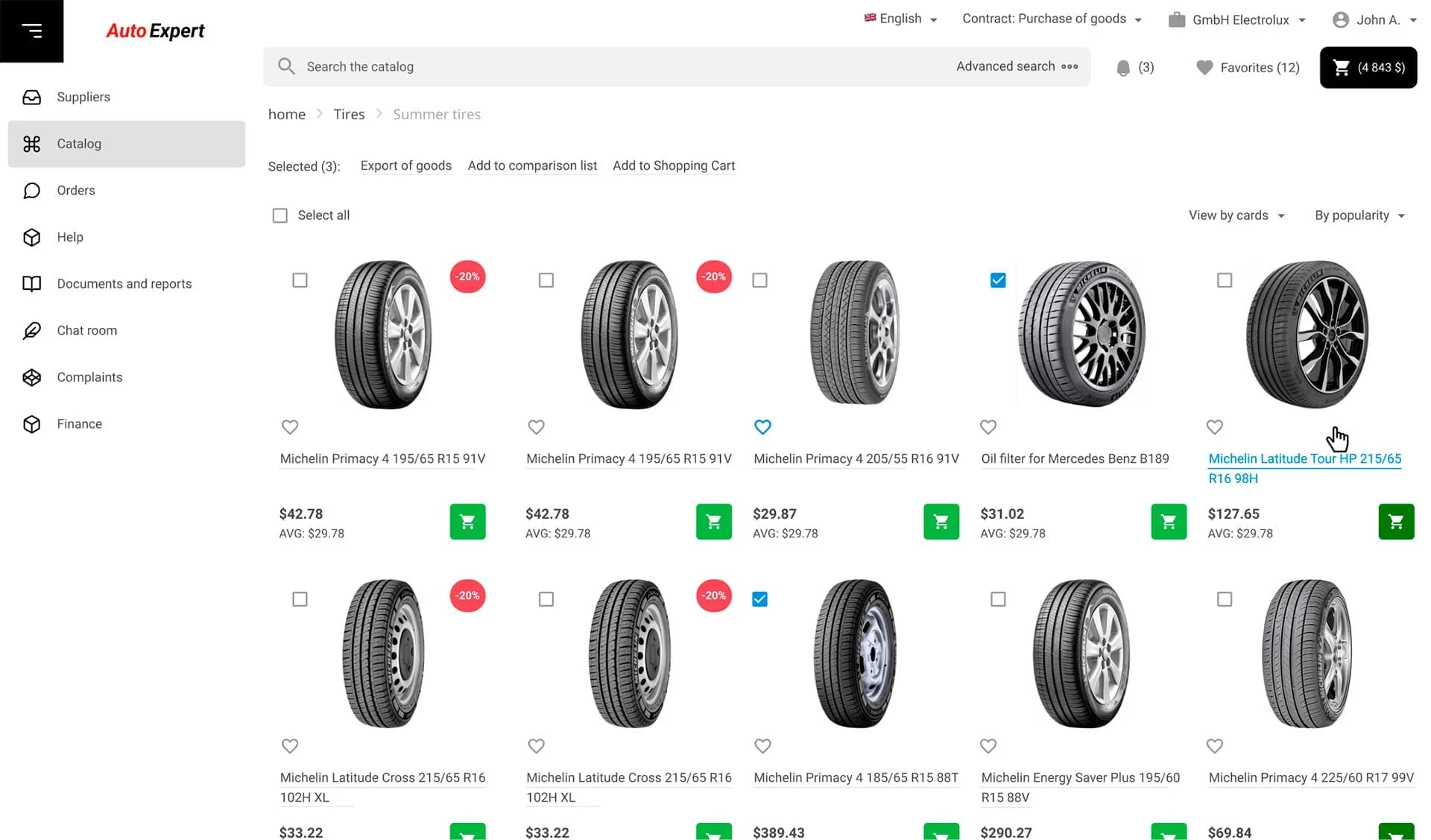
Task: Uncheck the Oil filter for Mercedes Benz checkbox
Action: 998,280
